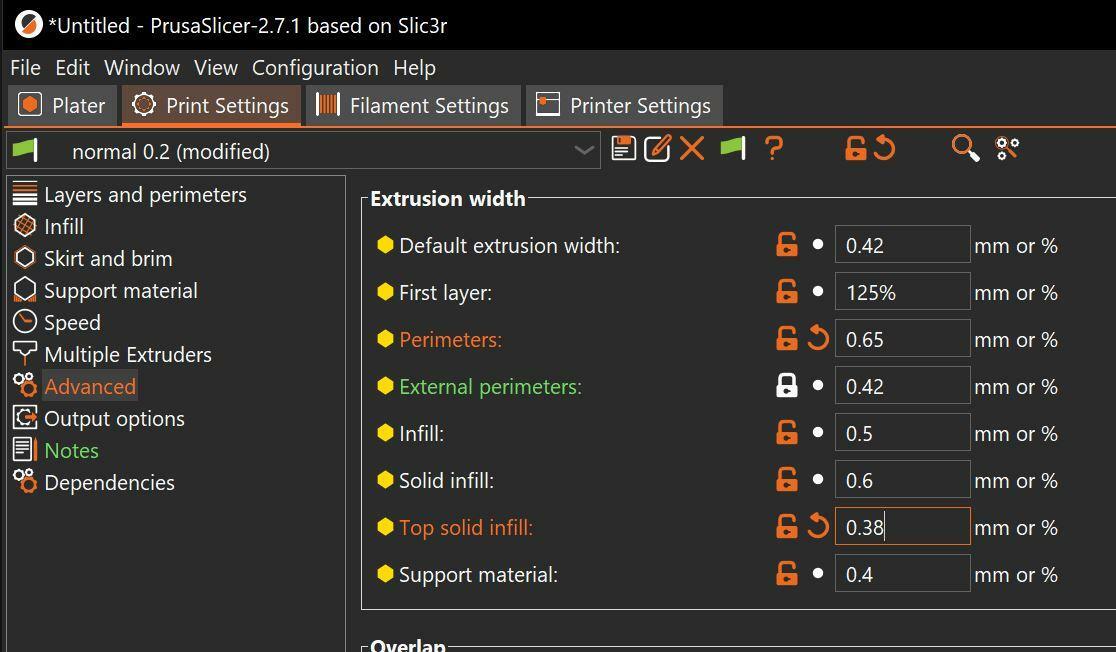Click the External perimeters width field
Screen dimensions: 1116x652
[902, 386]
